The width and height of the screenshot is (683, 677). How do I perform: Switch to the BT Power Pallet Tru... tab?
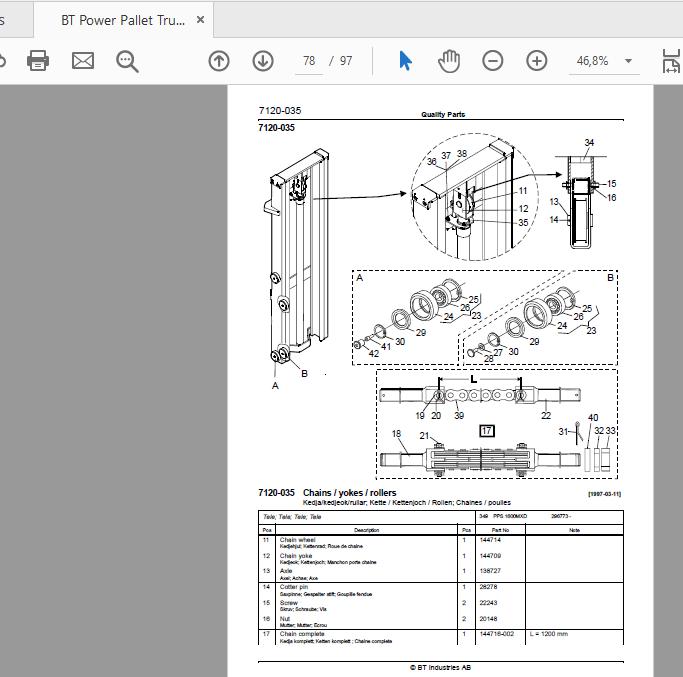[123, 20]
